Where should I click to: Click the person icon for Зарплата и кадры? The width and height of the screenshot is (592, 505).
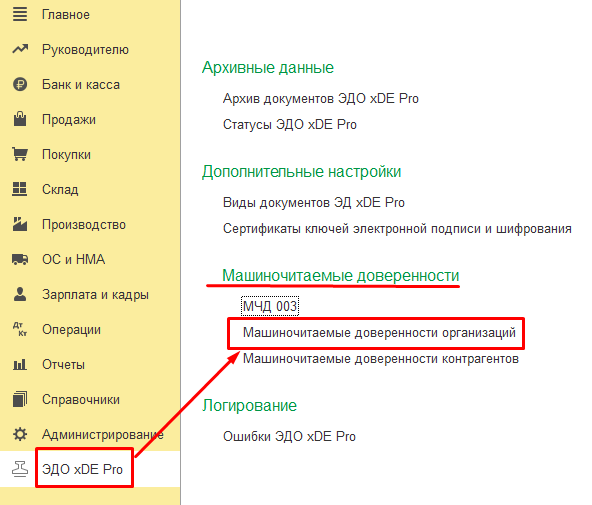click(x=20, y=294)
